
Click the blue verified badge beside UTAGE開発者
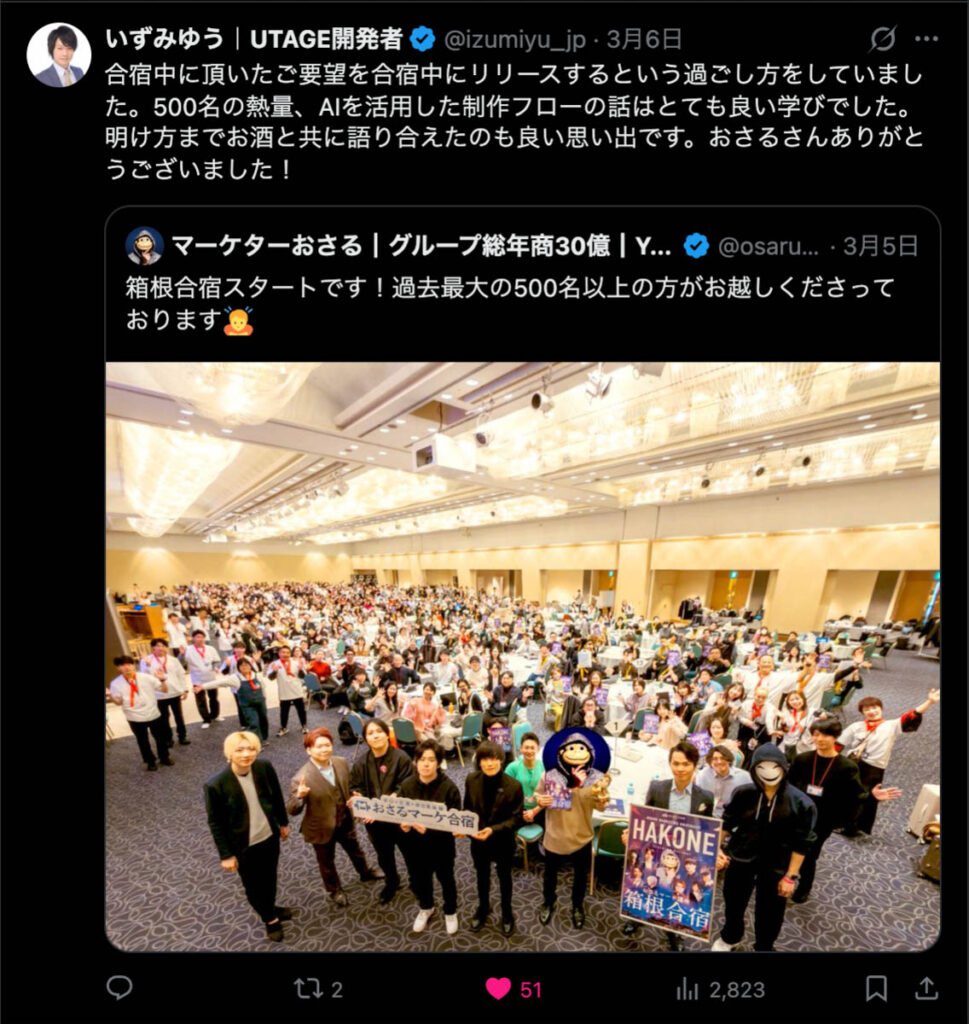pyautogui.click(x=422, y=39)
